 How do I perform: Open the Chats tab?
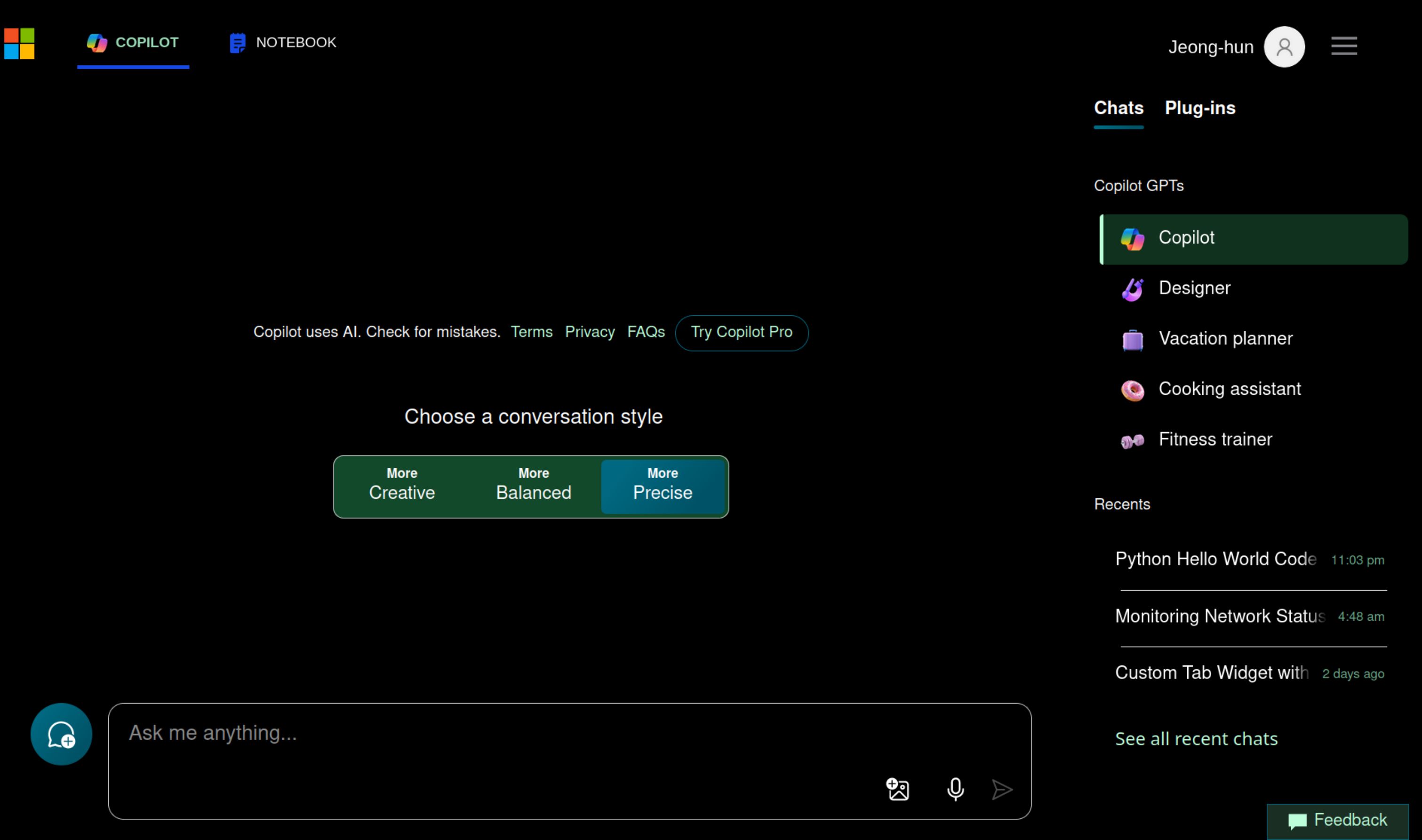pyautogui.click(x=1118, y=108)
